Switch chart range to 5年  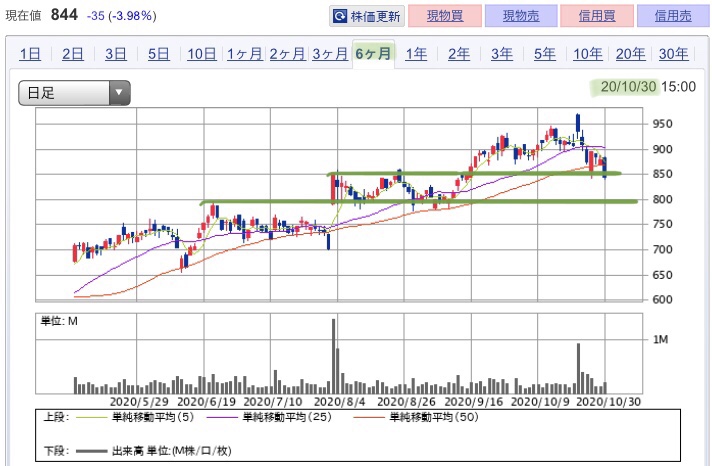click(544, 54)
